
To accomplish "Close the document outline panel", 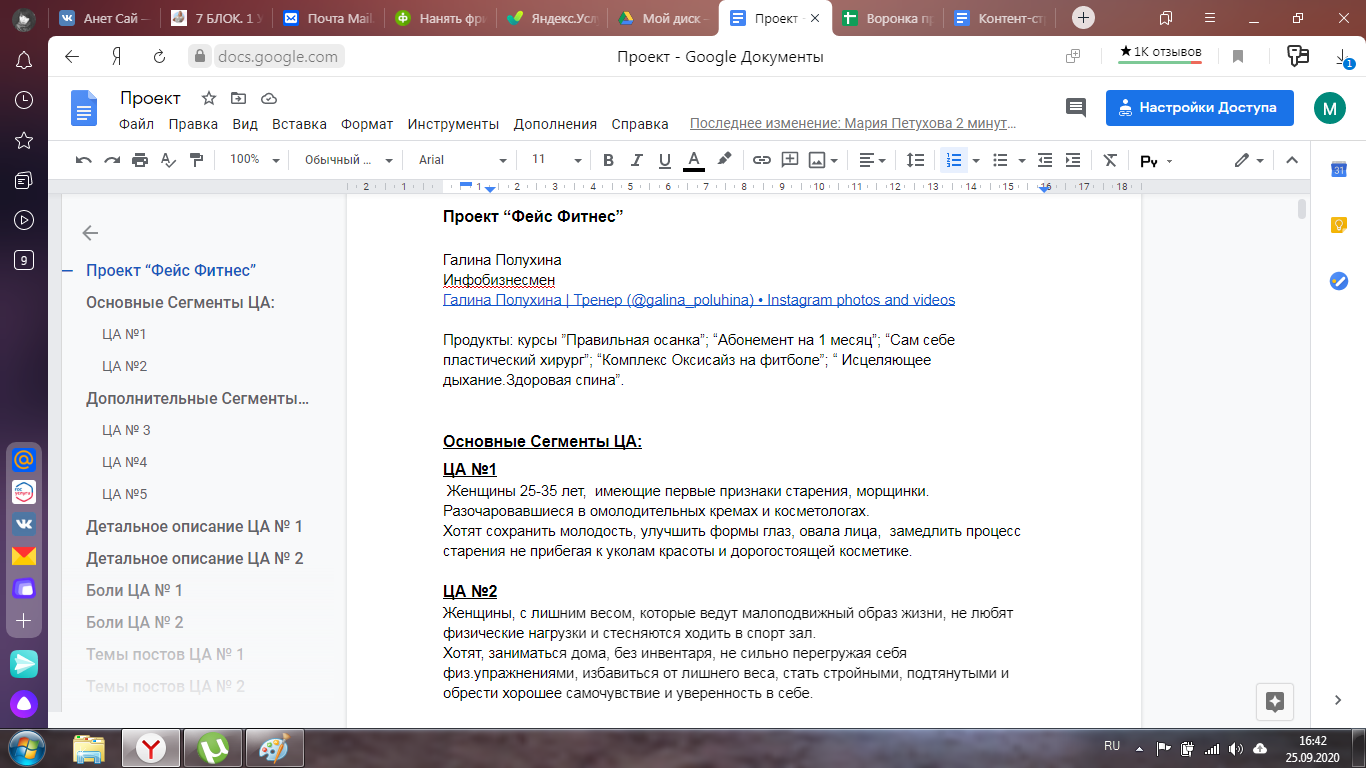I will (90, 233).
